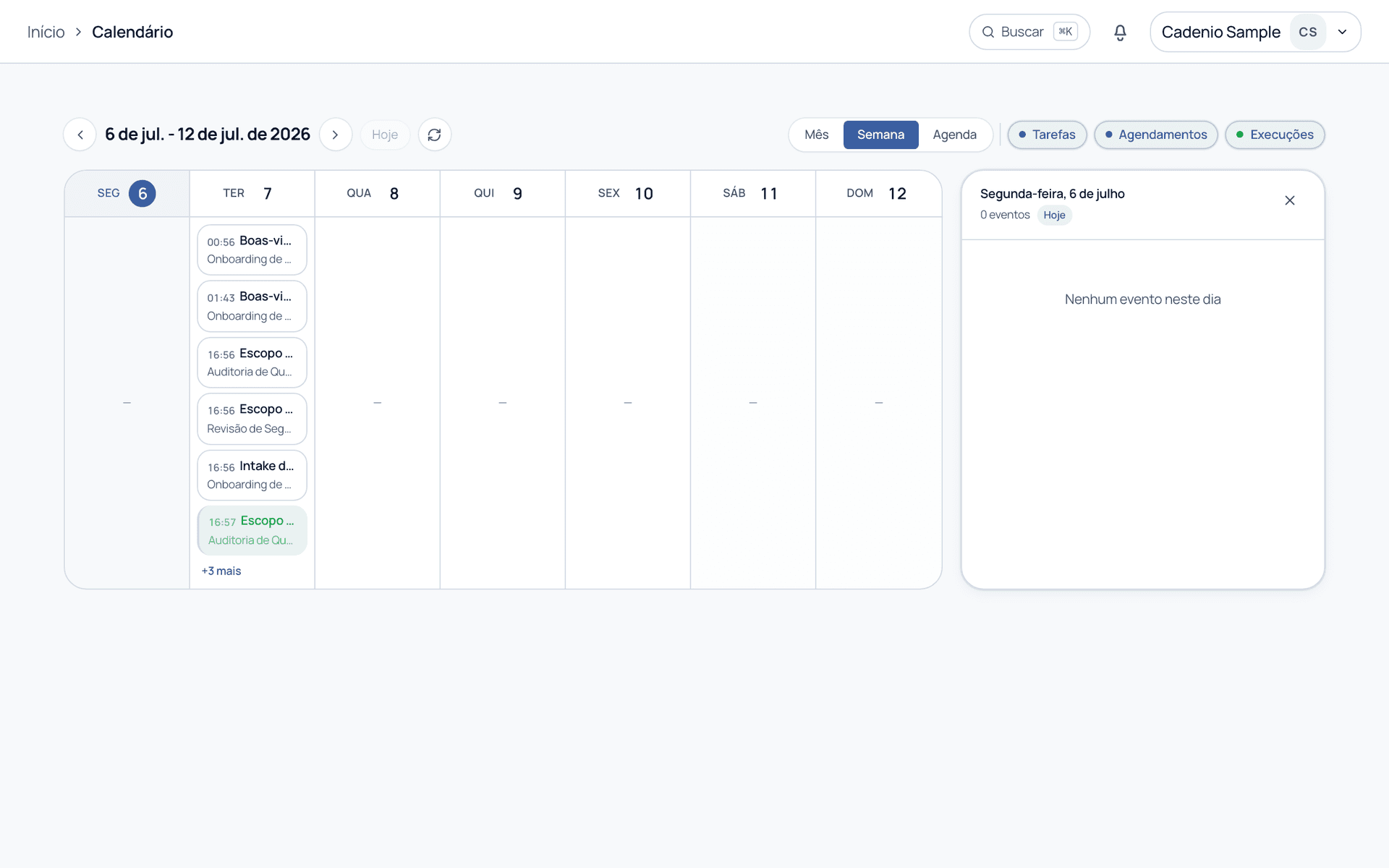Click the Hoje button
This screenshot has height=868, width=1389.
click(385, 135)
